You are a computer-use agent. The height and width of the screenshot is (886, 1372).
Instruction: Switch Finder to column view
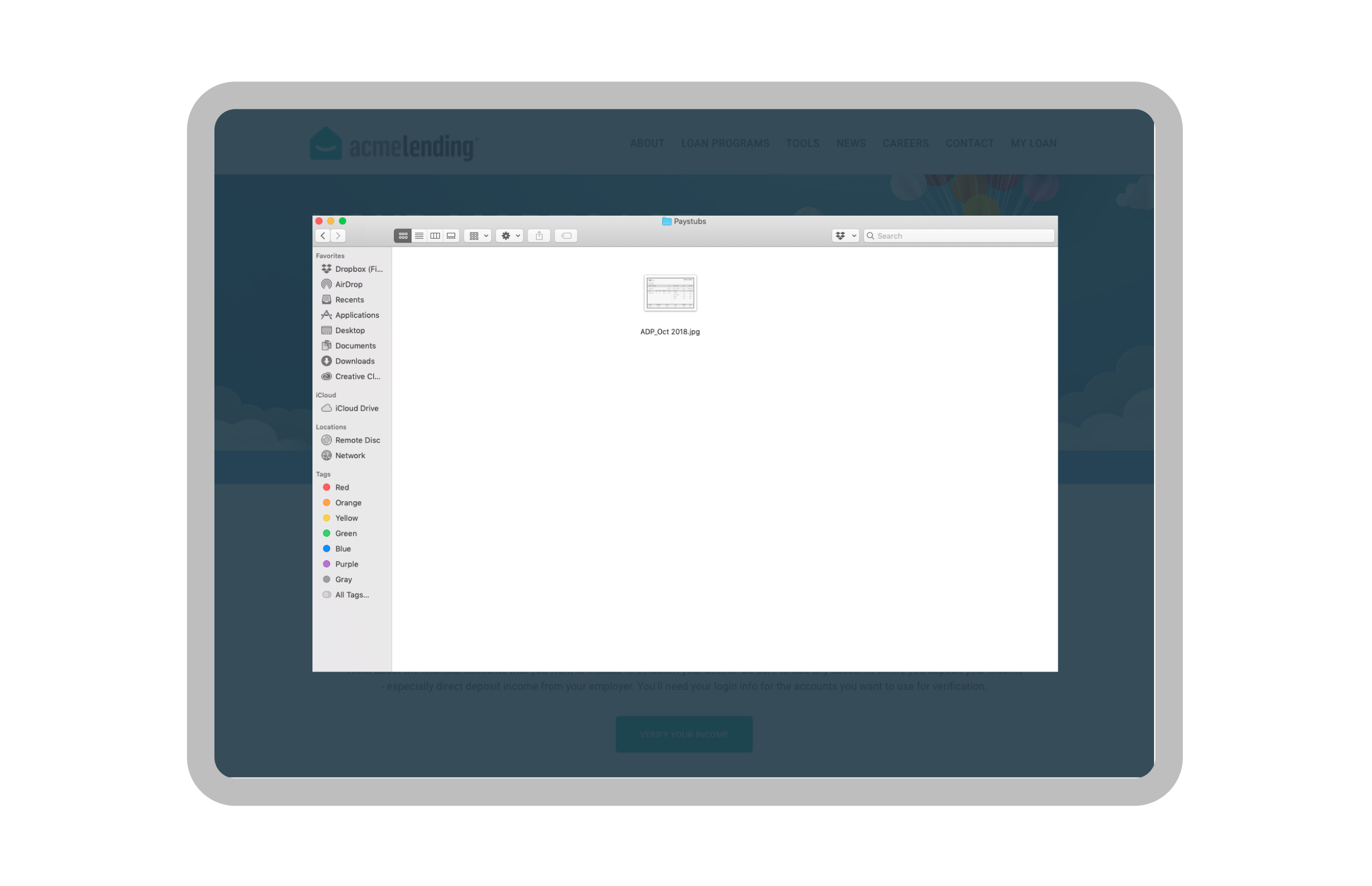tap(435, 236)
